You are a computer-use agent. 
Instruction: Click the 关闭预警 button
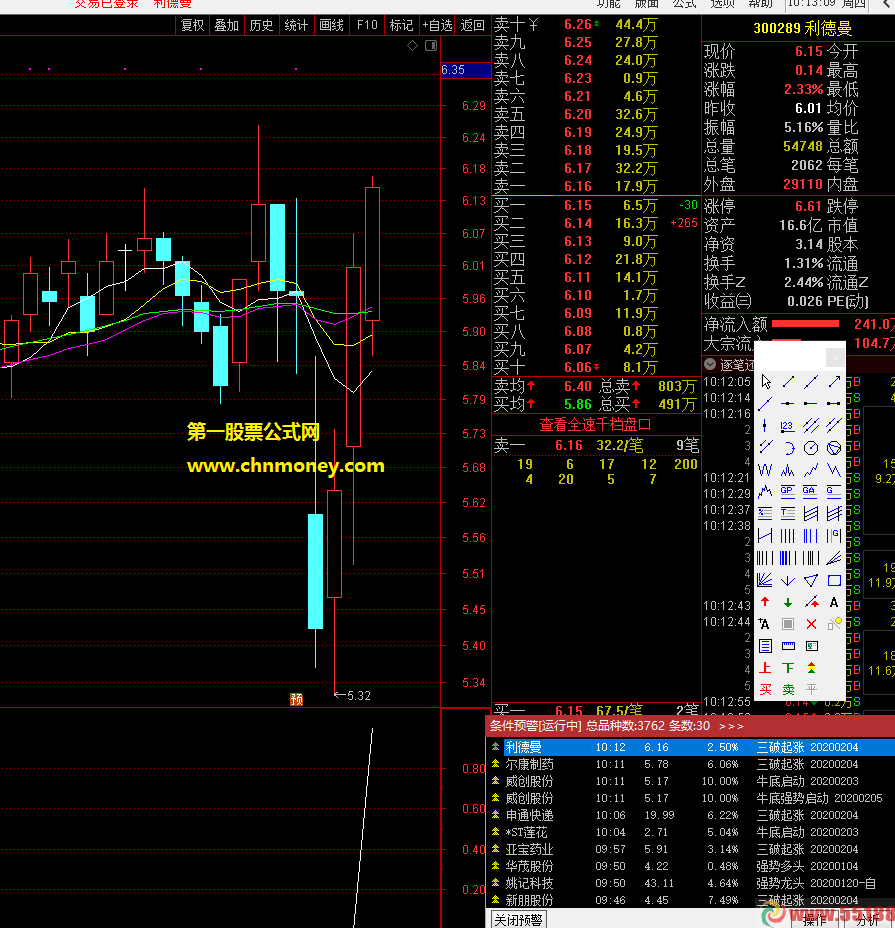(519, 920)
